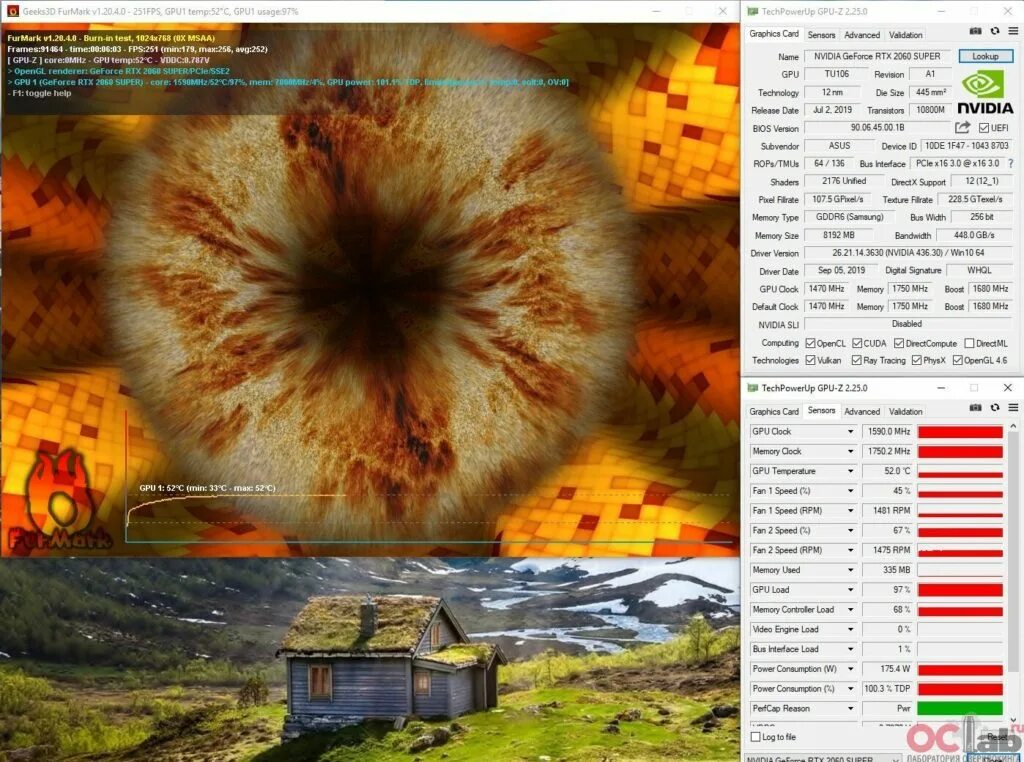Switch to Advanced tab in top GPU-Z window

862,35
